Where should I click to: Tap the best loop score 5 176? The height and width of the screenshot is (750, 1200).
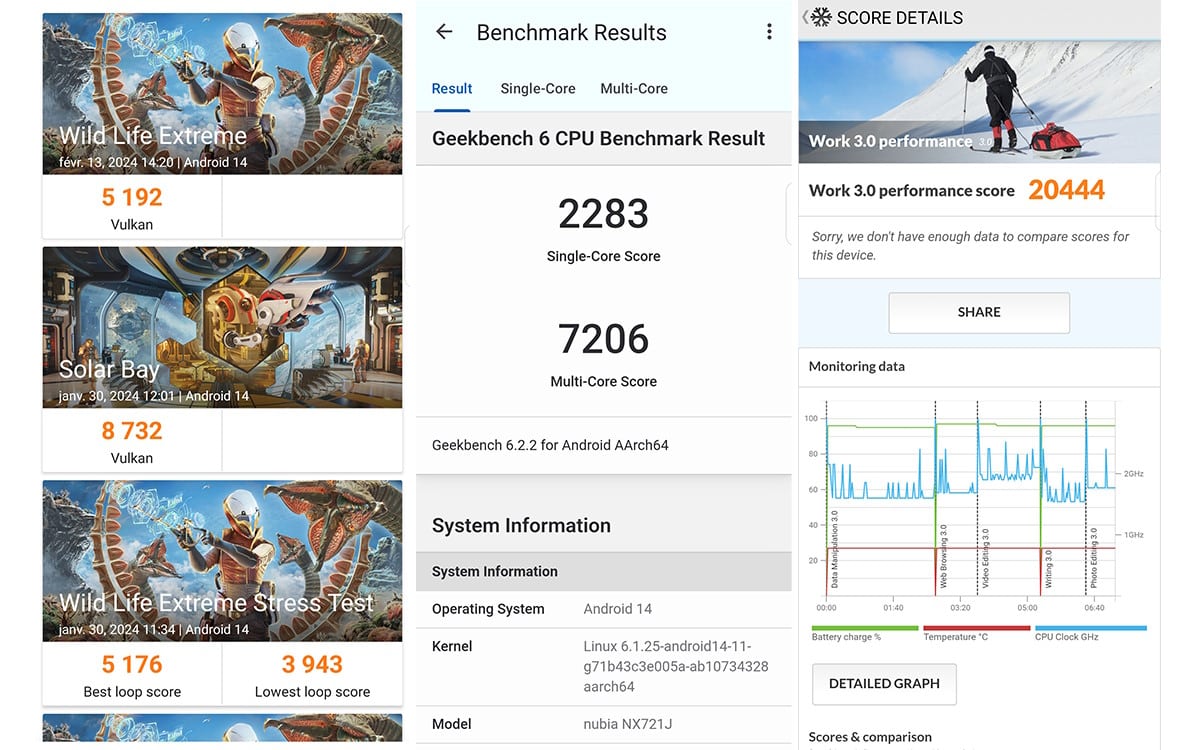[x=132, y=664]
